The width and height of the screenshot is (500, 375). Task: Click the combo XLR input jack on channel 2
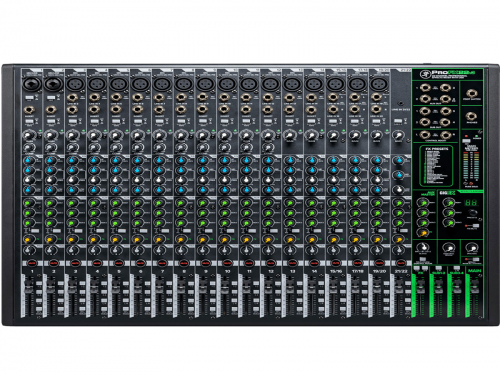coord(53,83)
